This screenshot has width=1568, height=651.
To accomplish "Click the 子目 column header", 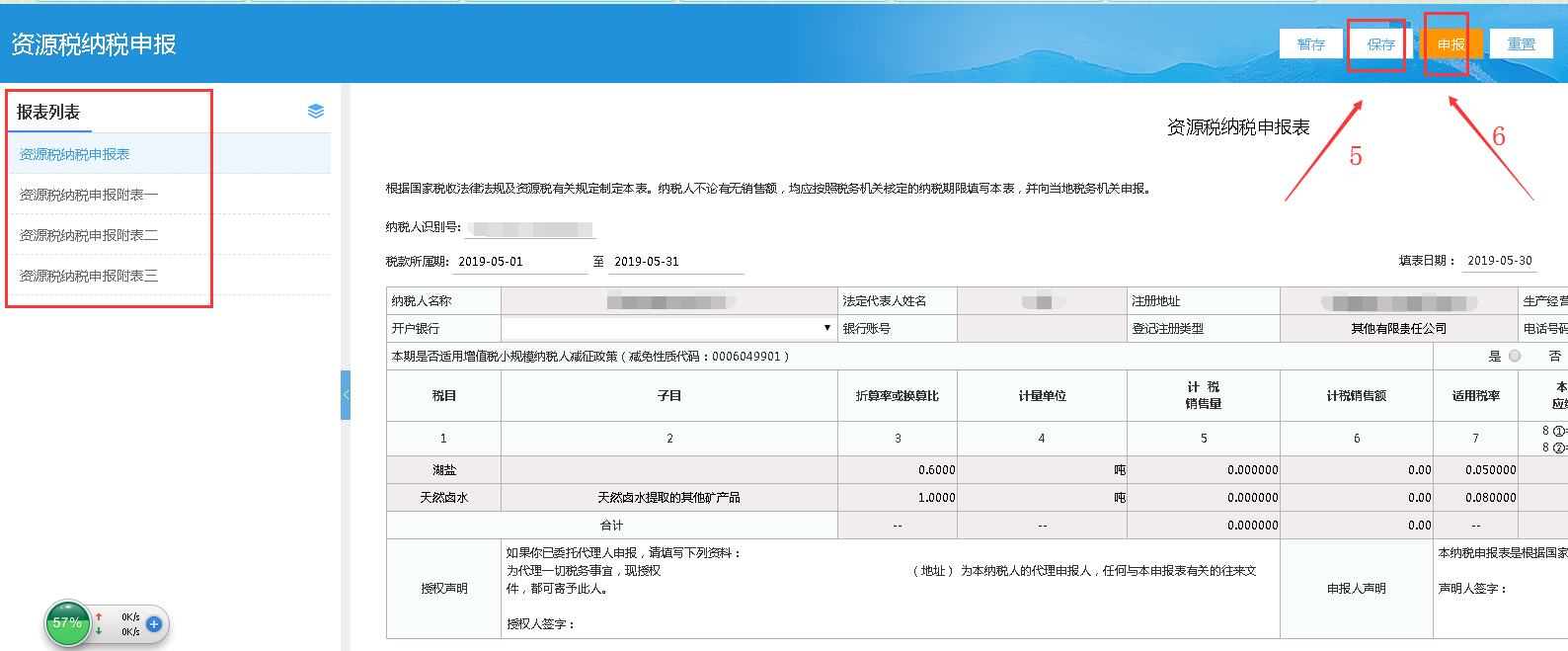I will pos(669,395).
